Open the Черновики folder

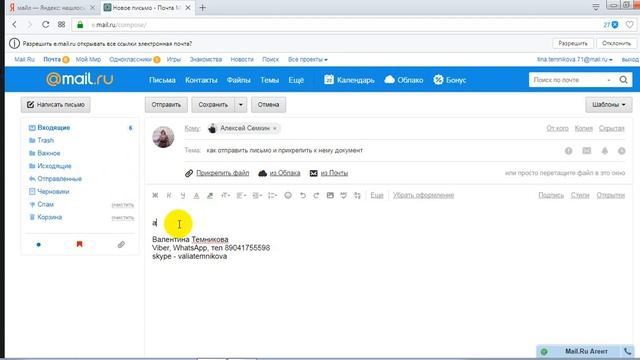tap(53, 191)
